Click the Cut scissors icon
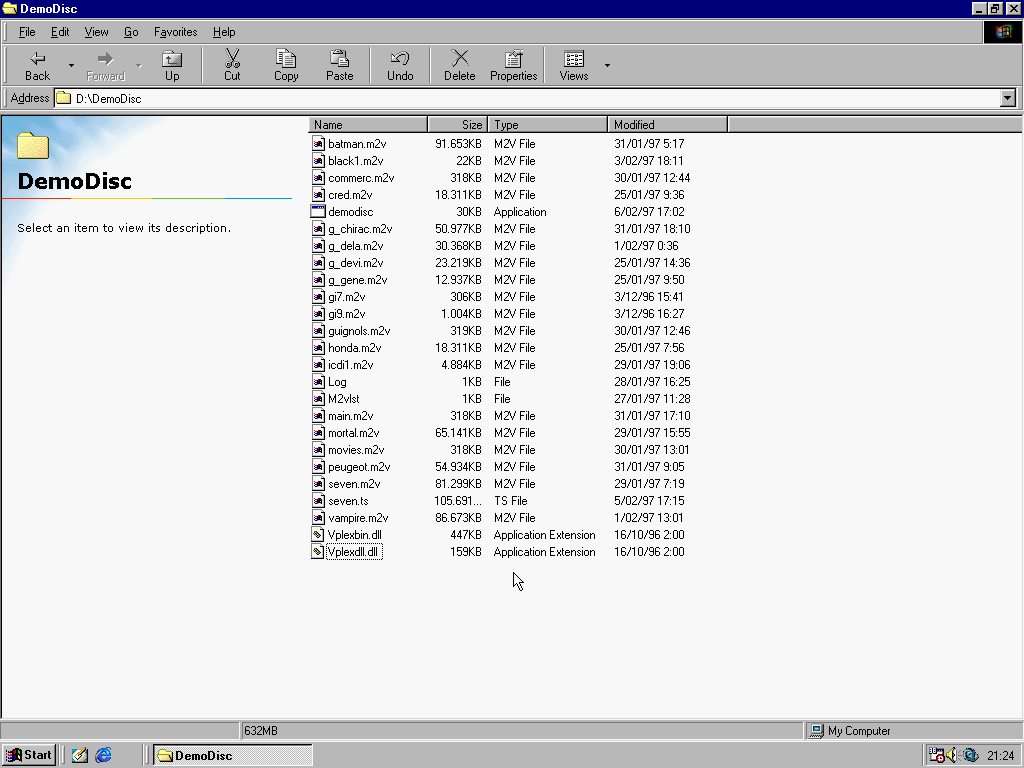1024x768 pixels. click(x=232, y=60)
